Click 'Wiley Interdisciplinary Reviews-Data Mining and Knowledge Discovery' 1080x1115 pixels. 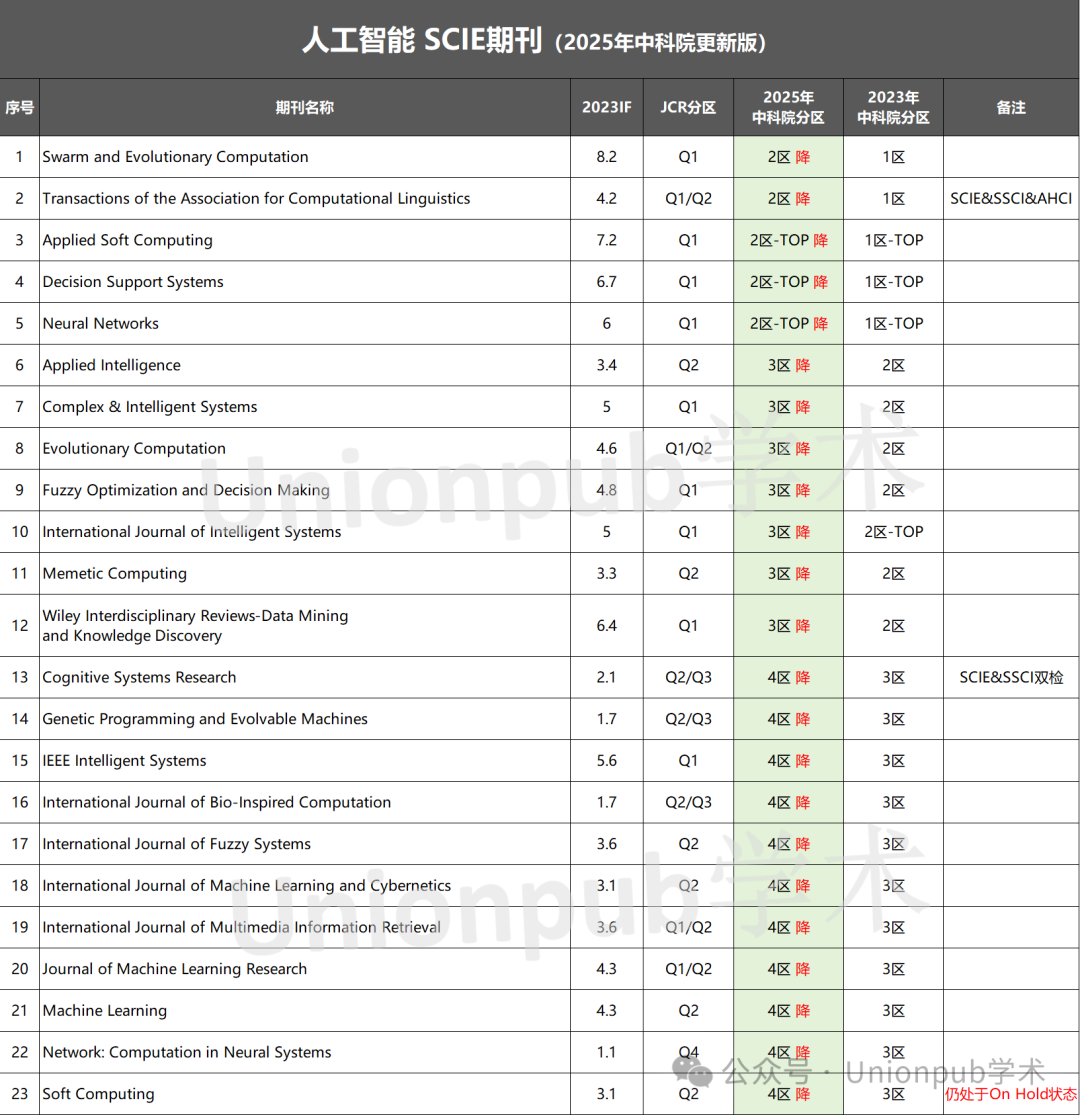[195, 625]
